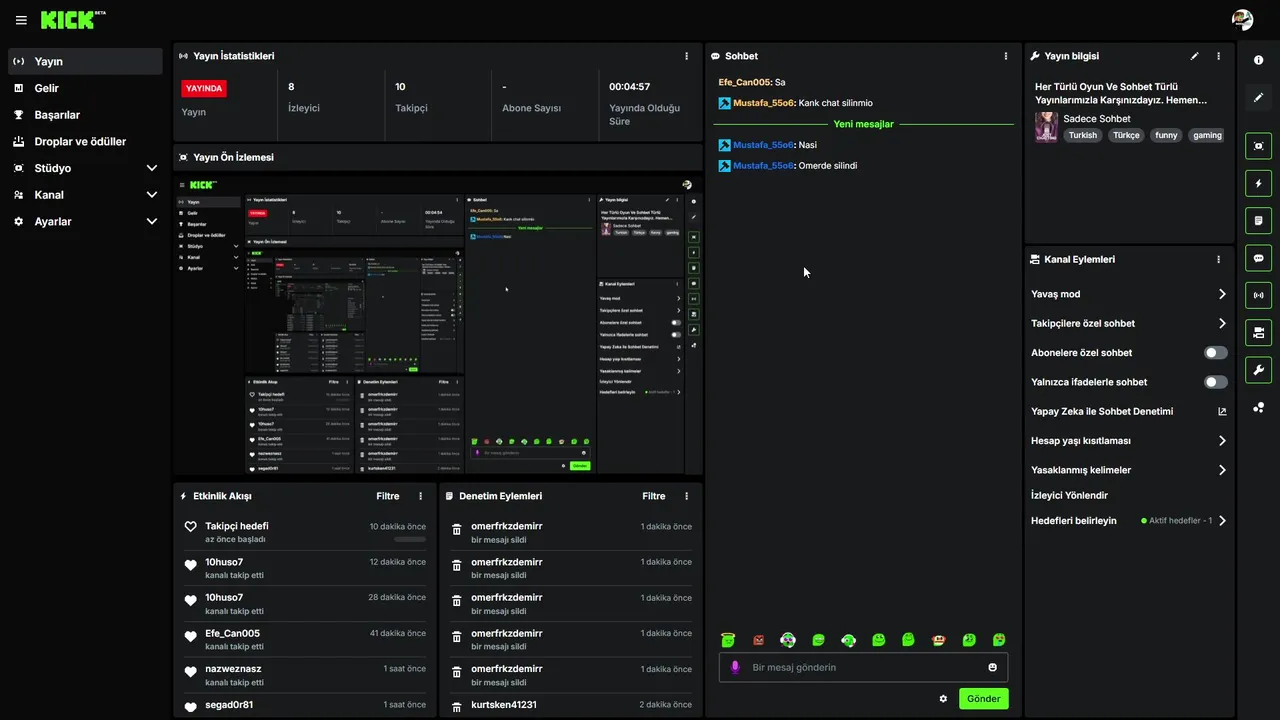Open Yapay Zeka ile Sohbet Denetimi external link
This screenshot has width=1280, height=720.
(x=1222, y=411)
